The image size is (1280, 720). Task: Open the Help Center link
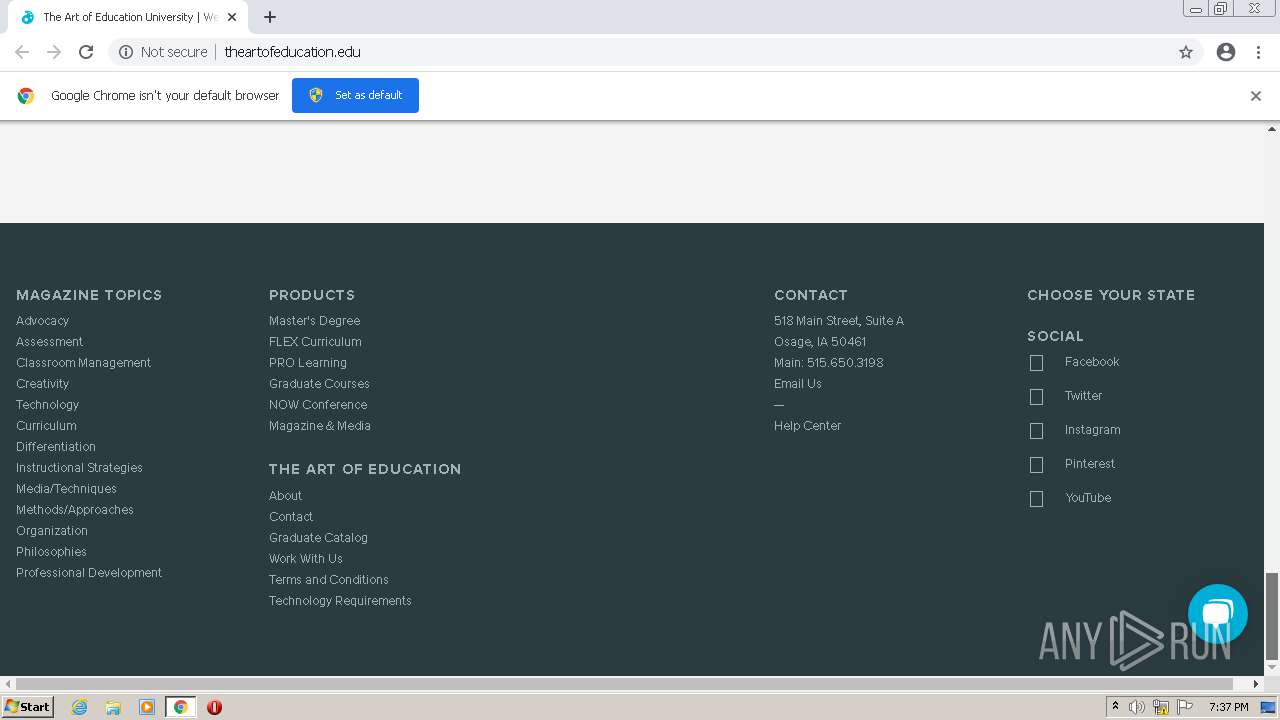[807, 426]
